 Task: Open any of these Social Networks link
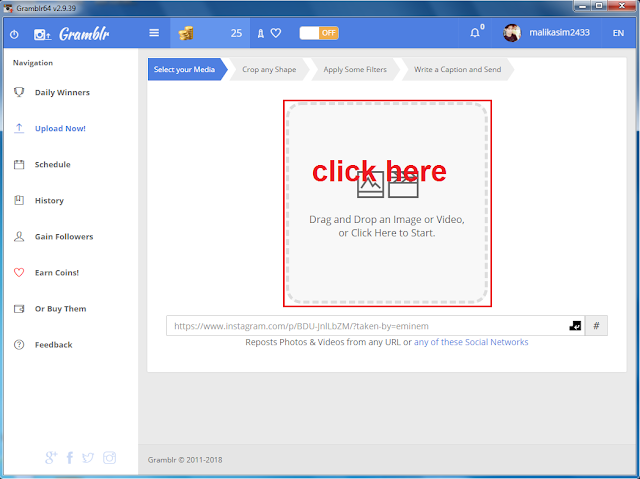point(471,342)
